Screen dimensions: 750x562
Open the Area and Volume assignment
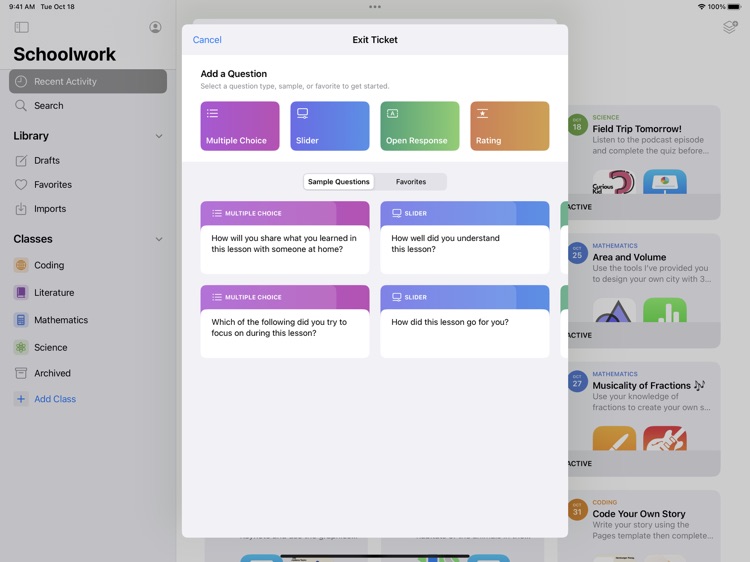[644, 291]
